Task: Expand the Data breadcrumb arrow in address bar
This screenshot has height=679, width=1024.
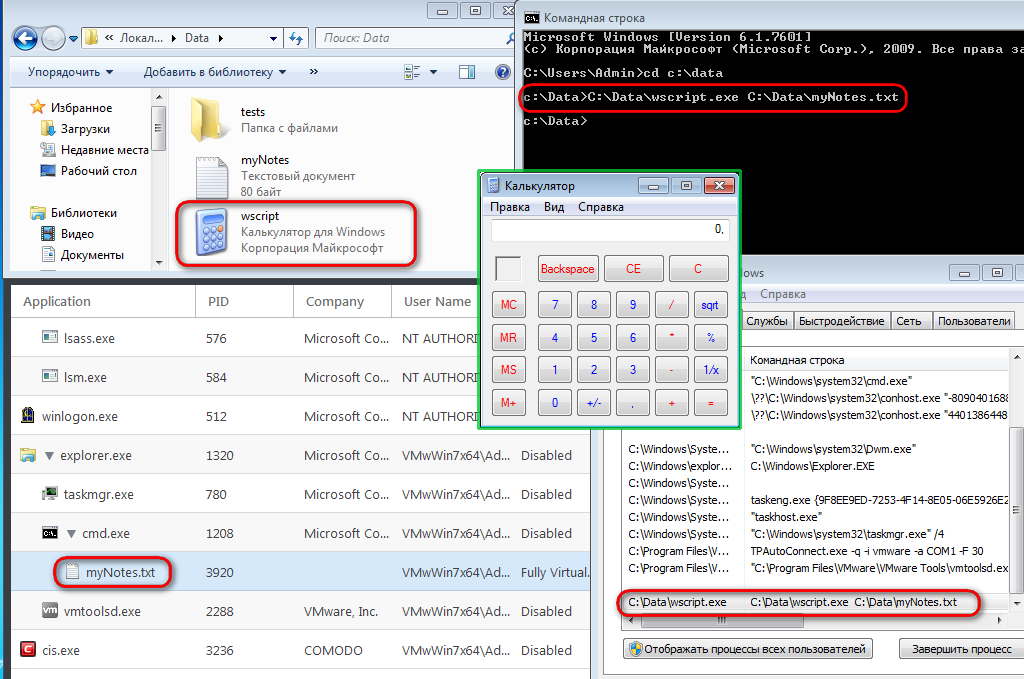Action: coord(221,39)
